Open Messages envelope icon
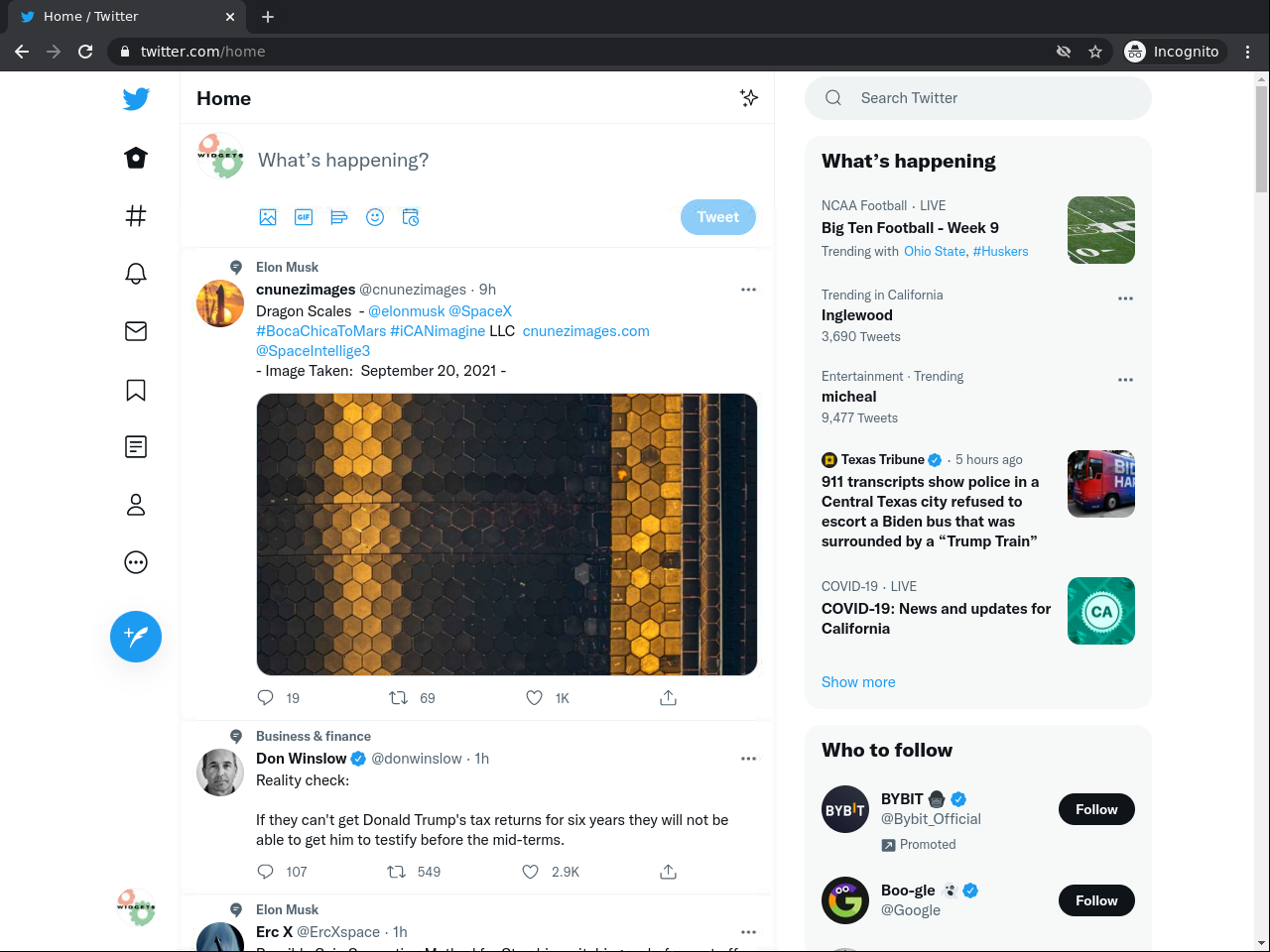Image resolution: width=1270 pixels, height=952 pixels. 136,331
